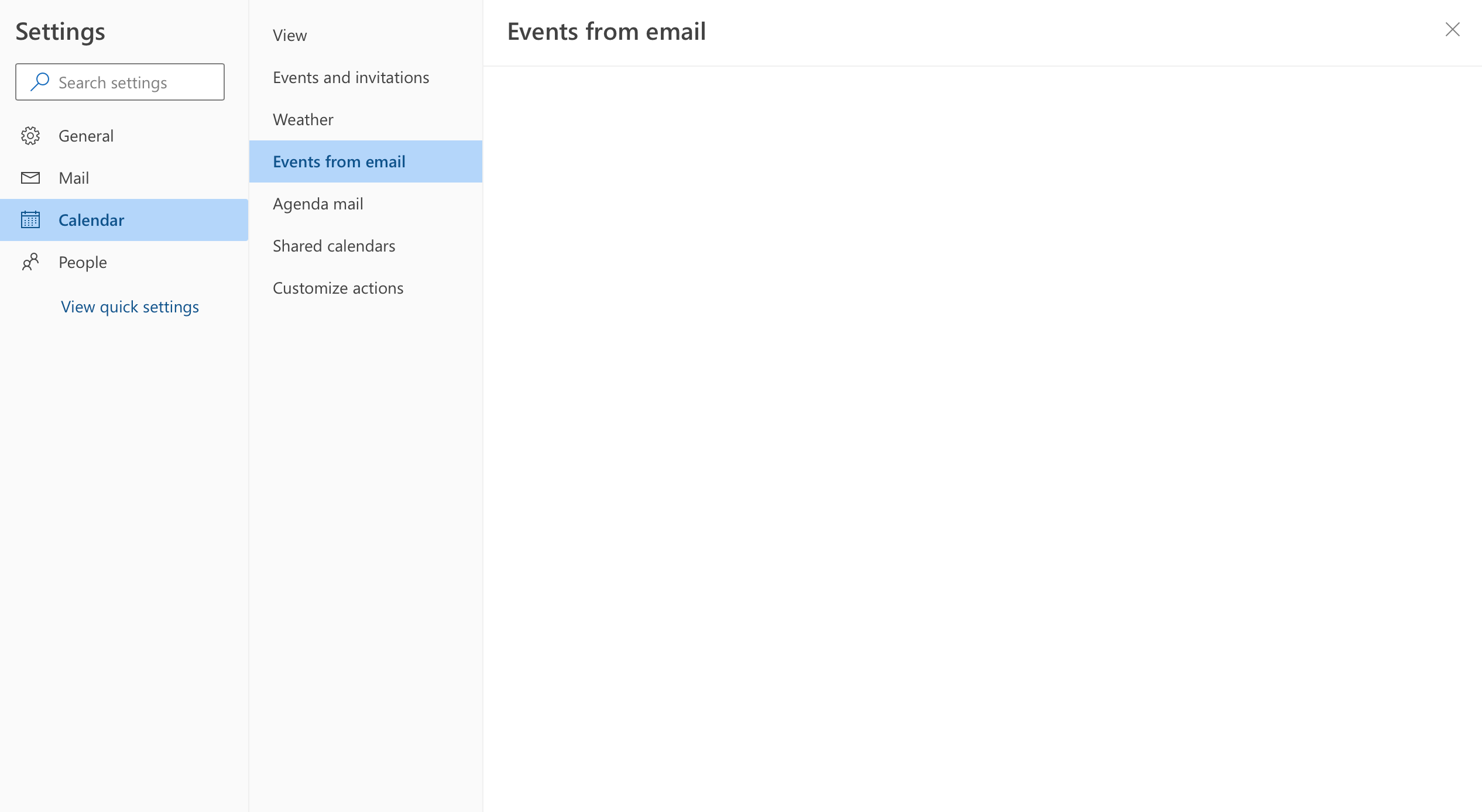Go to the View calendar section

366,35
